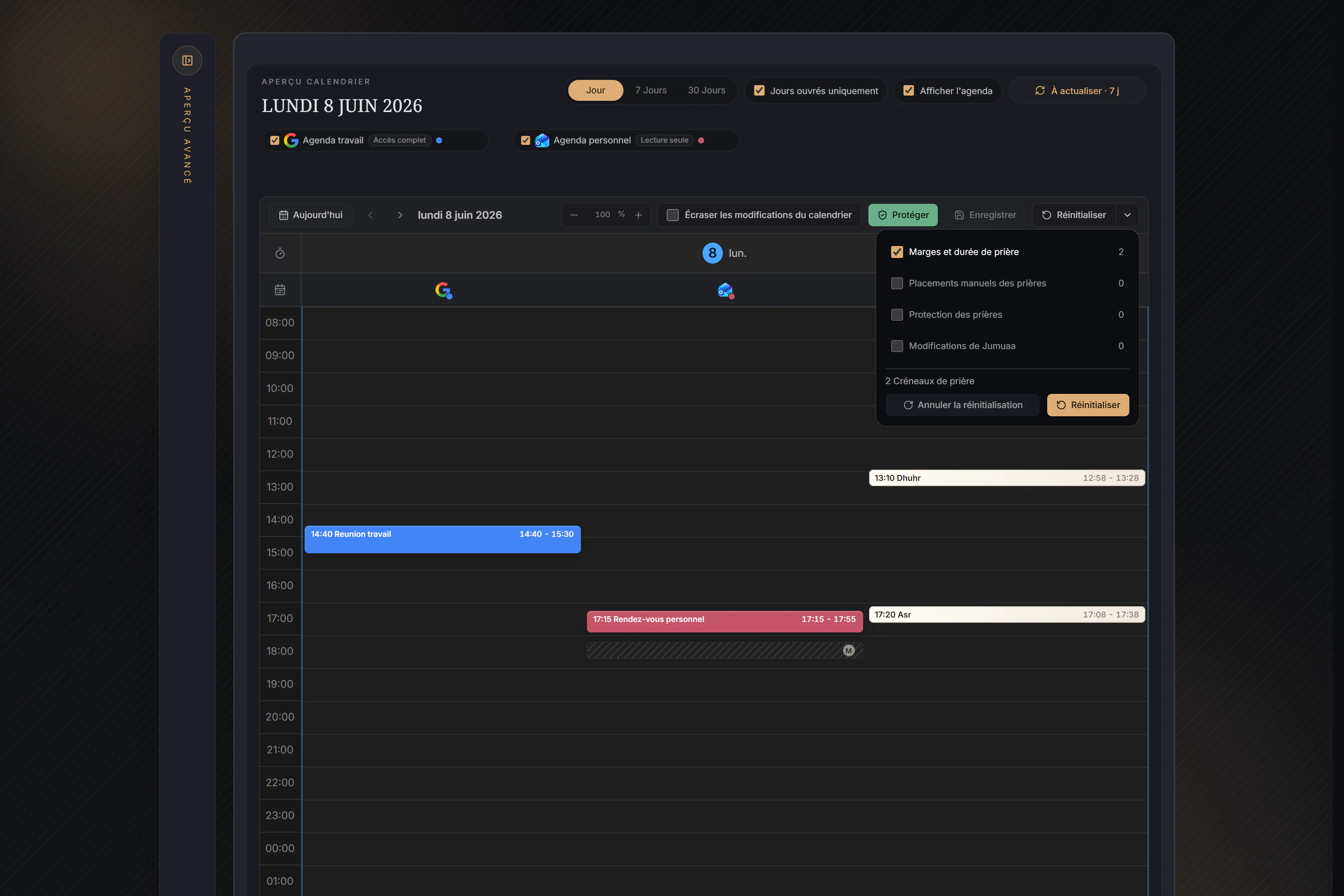
Task: Open the 14:40 Reunion travail event
Action: [443, 539]
